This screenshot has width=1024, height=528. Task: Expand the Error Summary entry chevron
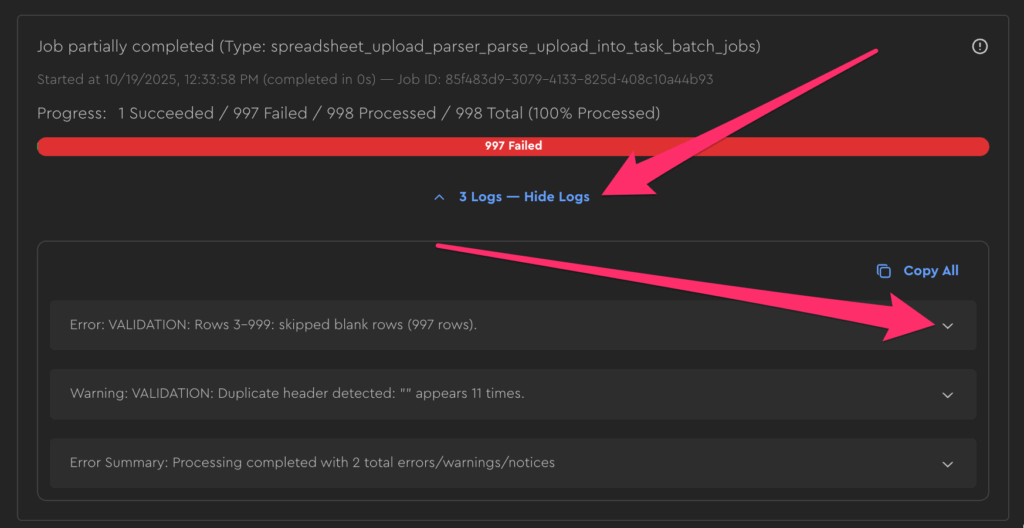pos(948,464)
